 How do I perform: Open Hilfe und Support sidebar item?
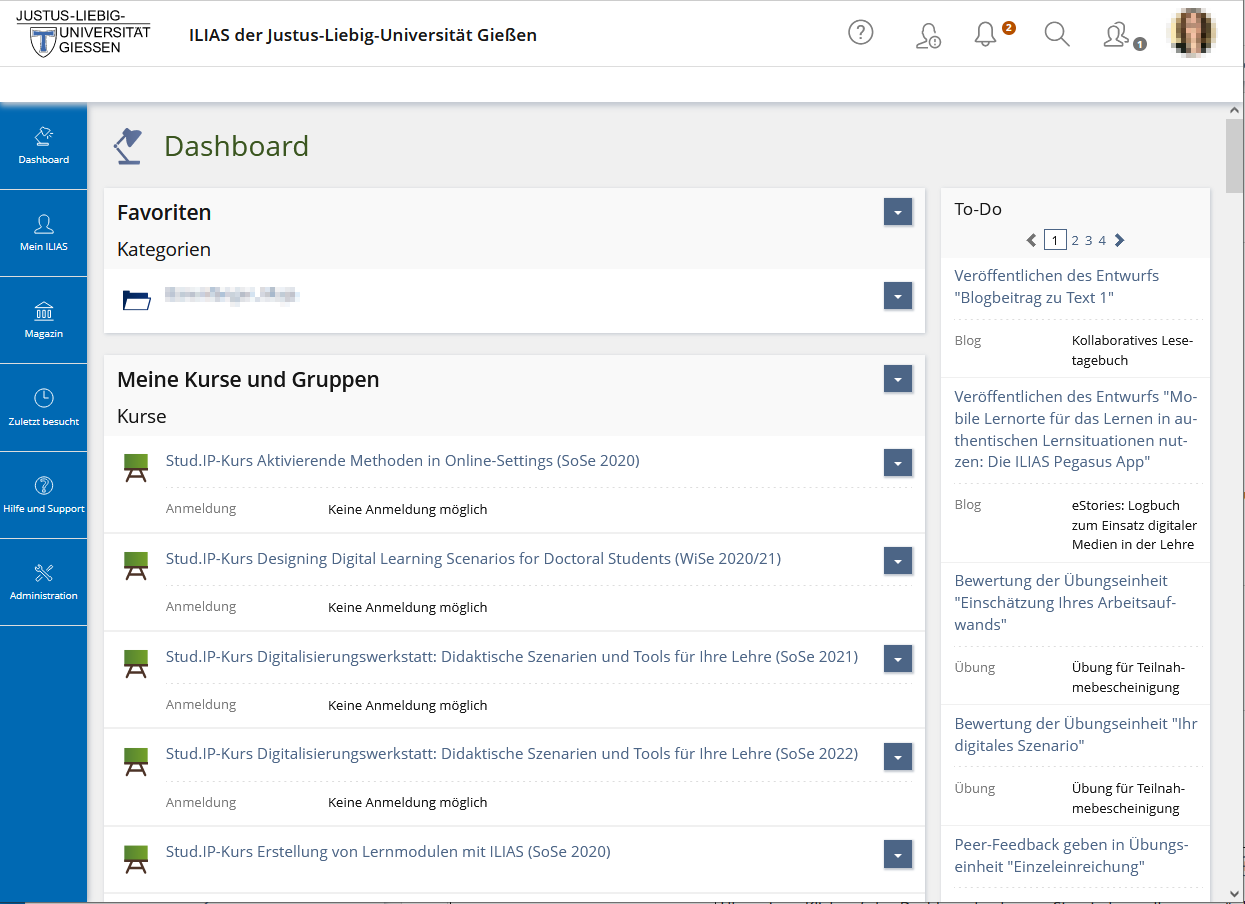(44, 494)
